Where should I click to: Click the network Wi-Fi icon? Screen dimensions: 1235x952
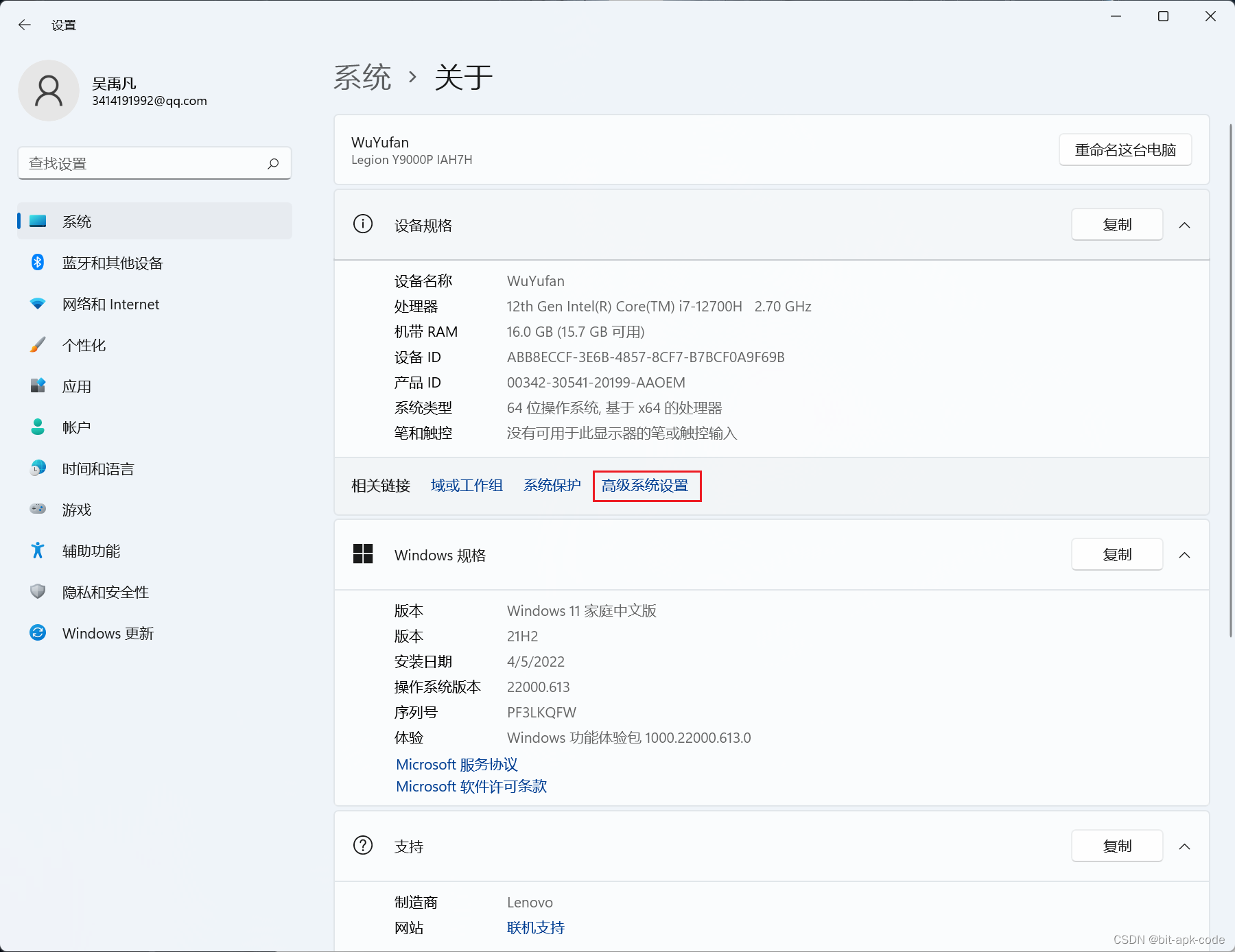38,303
